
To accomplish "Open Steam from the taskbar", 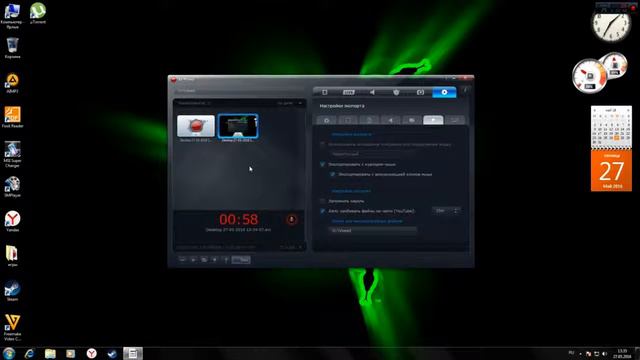I will (112, 353).
